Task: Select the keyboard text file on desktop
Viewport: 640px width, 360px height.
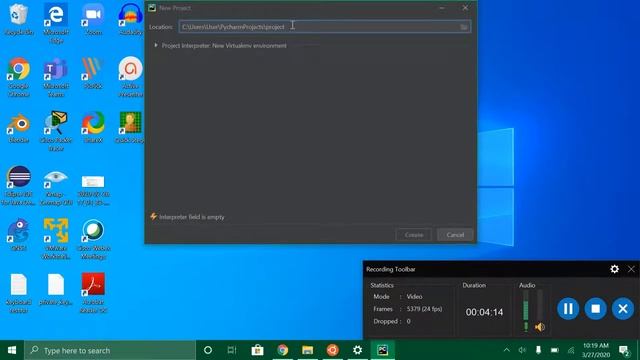Action: [18, 293]
